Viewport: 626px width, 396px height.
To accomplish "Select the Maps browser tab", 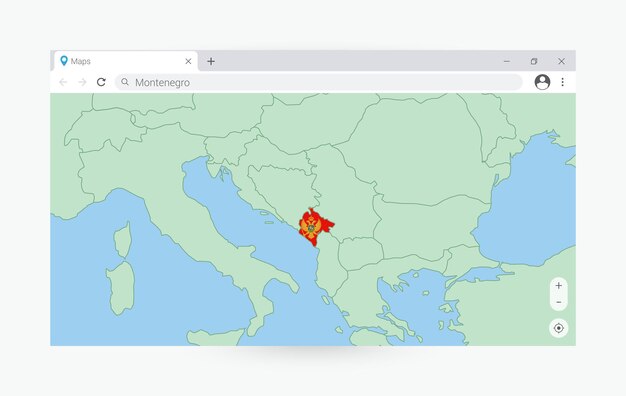I will [x=126, y=61].
